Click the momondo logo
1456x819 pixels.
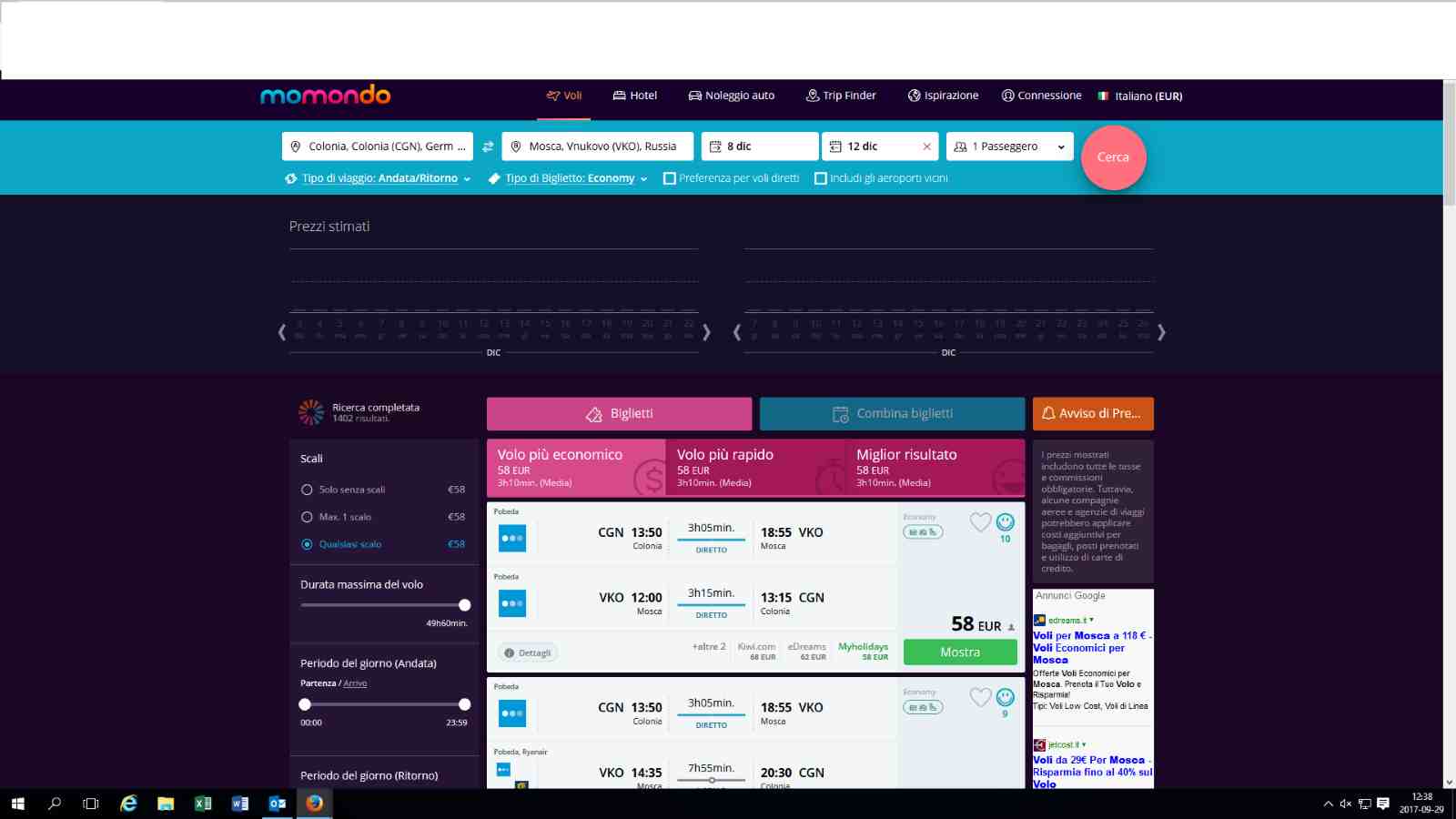point(325,95)
